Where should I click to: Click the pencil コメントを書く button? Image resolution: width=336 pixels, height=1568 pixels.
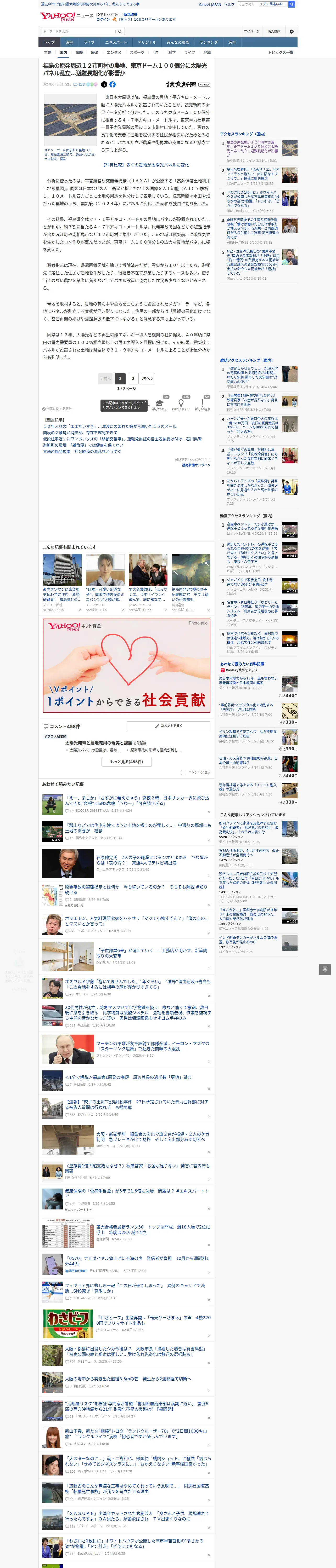[x=168, y=726]
